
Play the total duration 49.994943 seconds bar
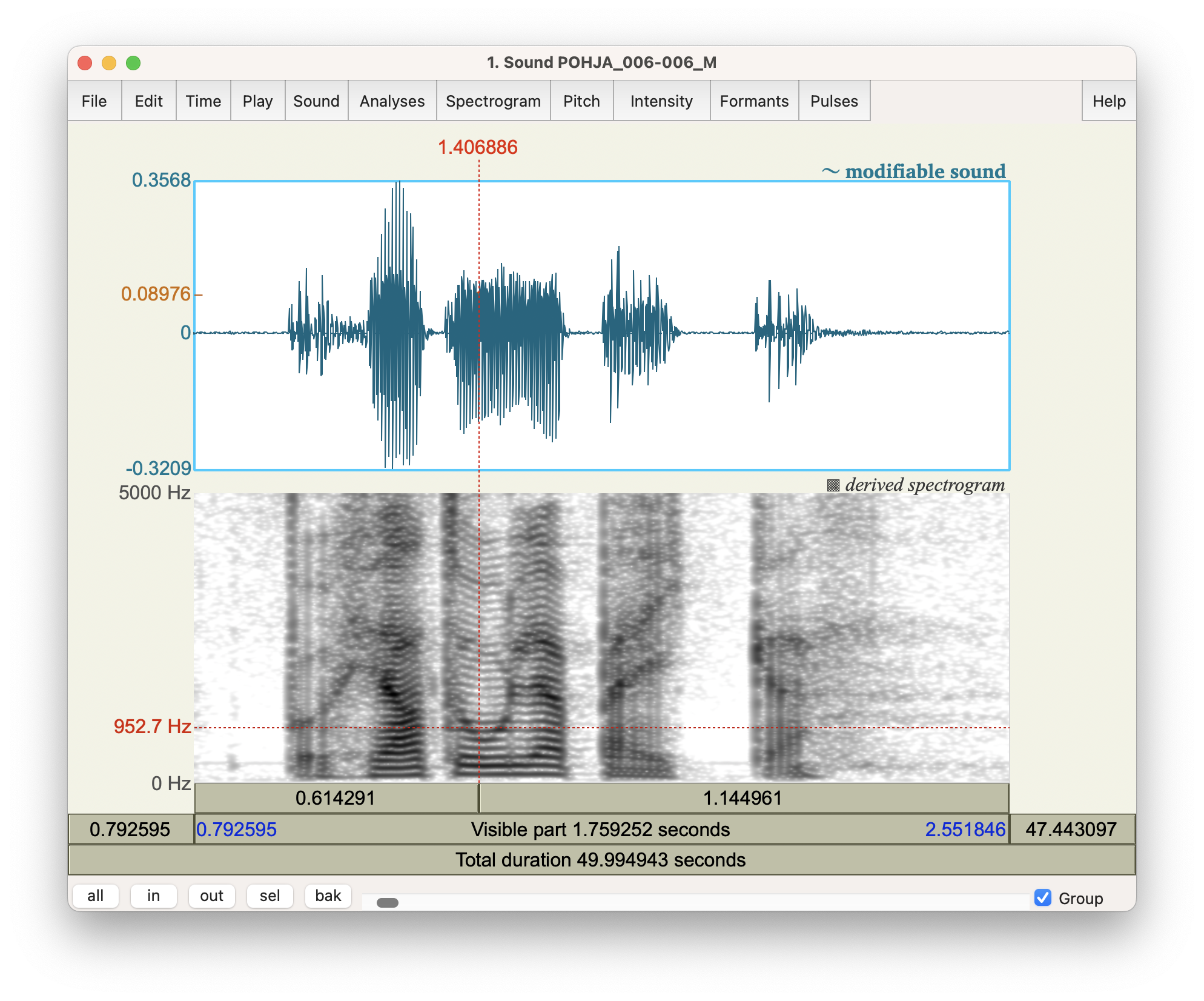point(601,860)
